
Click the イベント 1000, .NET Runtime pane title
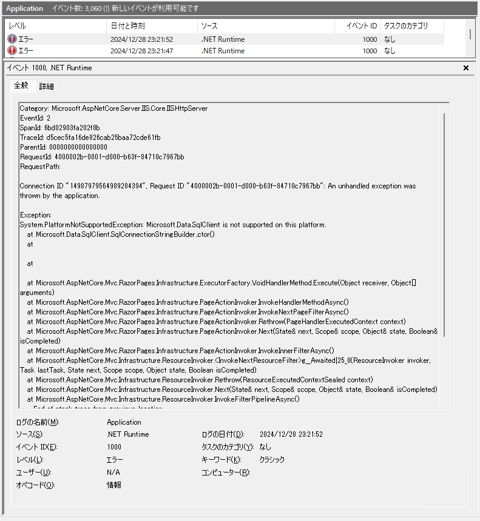[49, 68]
